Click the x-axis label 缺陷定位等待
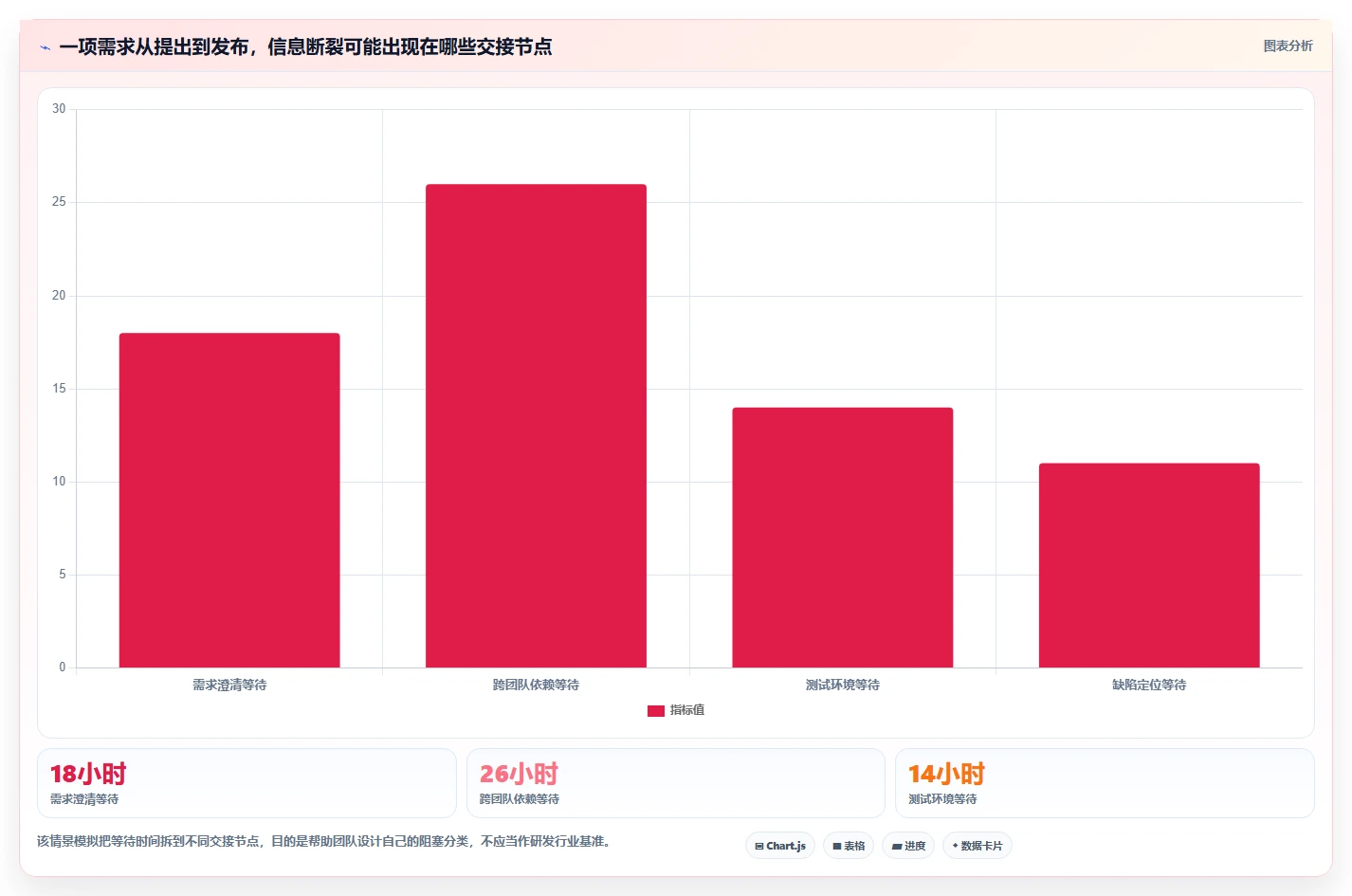Image resolution: width=1352 pixels, height=896 pixels. (1149, 685)
